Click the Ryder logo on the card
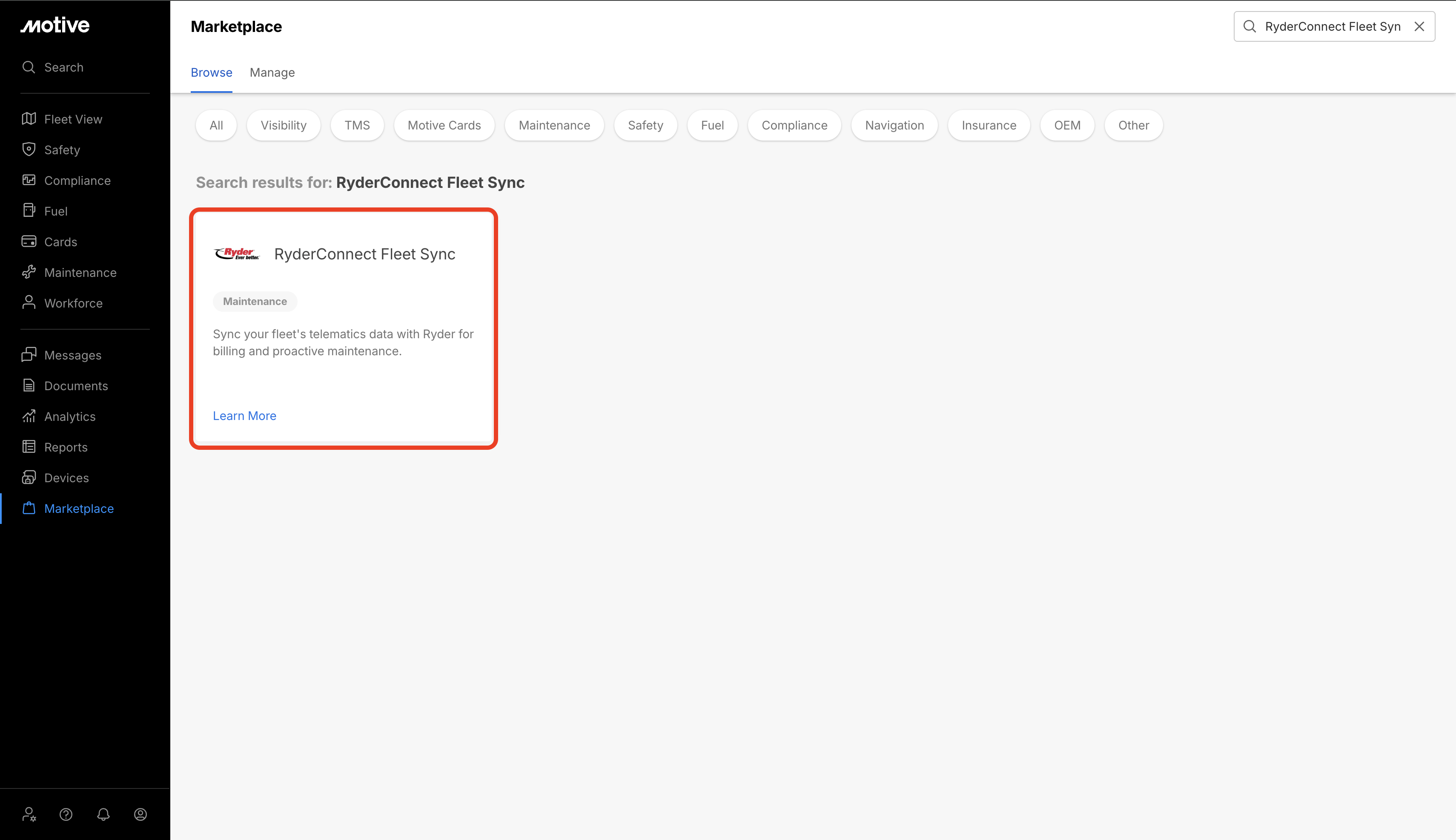 237,254
